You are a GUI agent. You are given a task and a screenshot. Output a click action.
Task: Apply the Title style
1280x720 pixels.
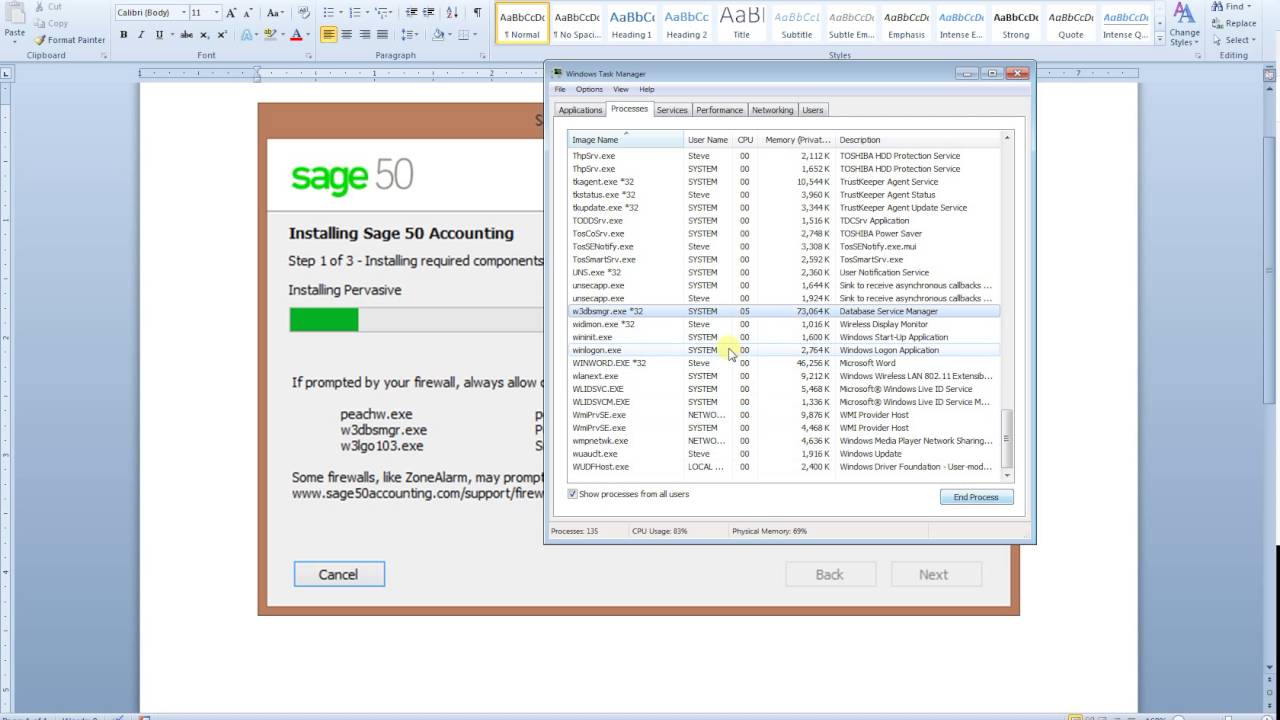click(x=741, y=23)
